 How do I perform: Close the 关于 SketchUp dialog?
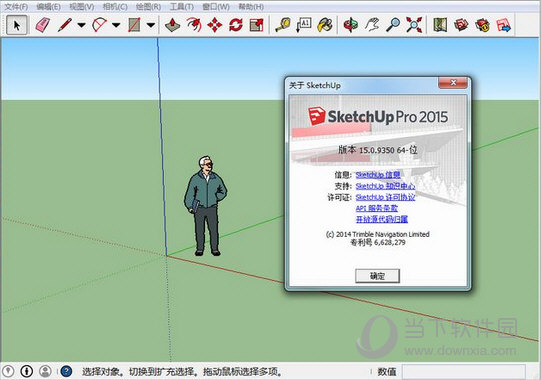coord(453,82)
